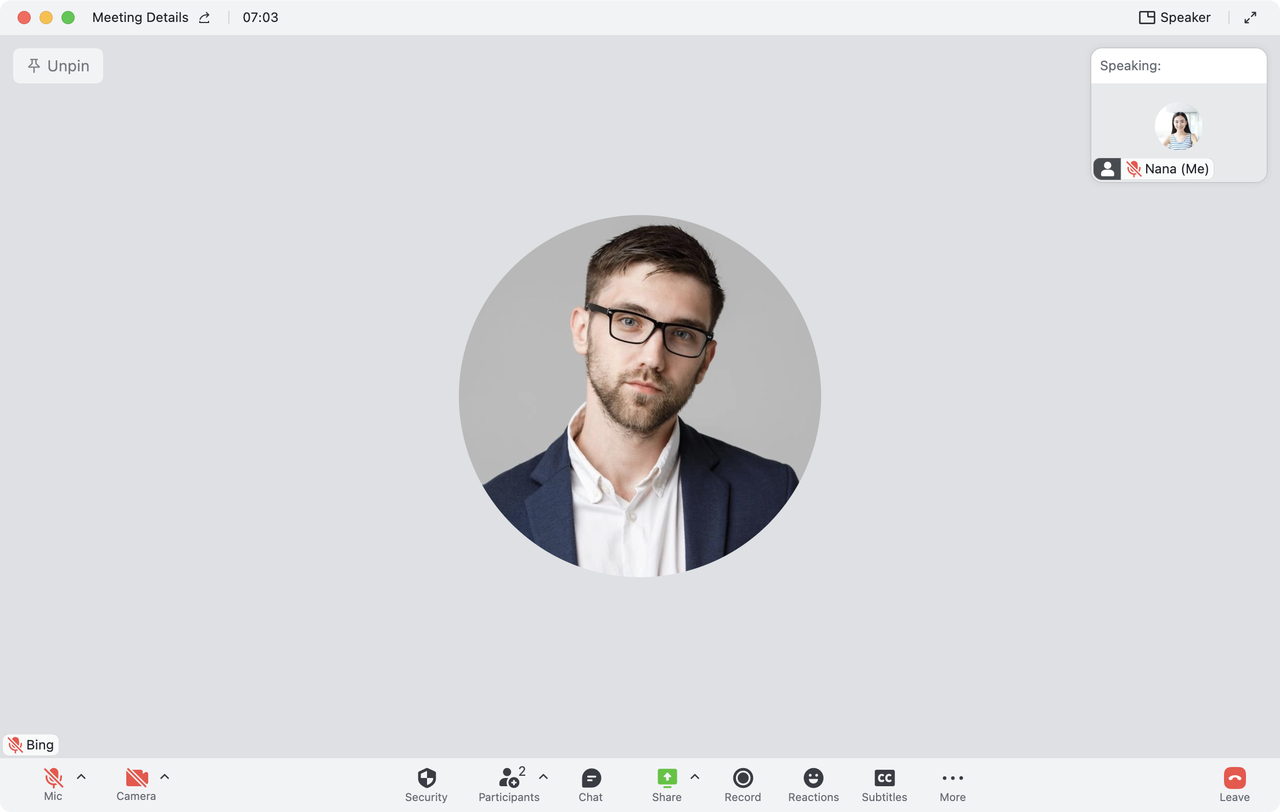
Task: Open the Participants panel
Action: click(x=510, y=778)
